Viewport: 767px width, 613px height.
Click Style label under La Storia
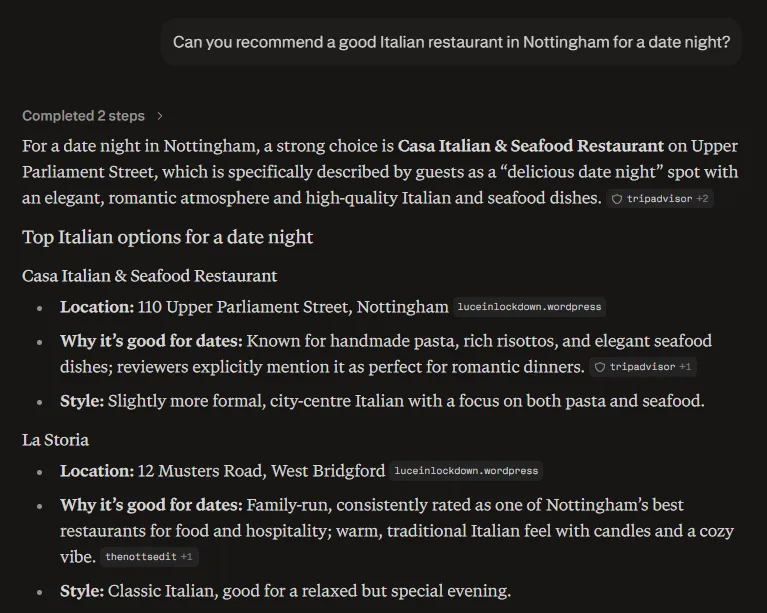pos(82,591)
